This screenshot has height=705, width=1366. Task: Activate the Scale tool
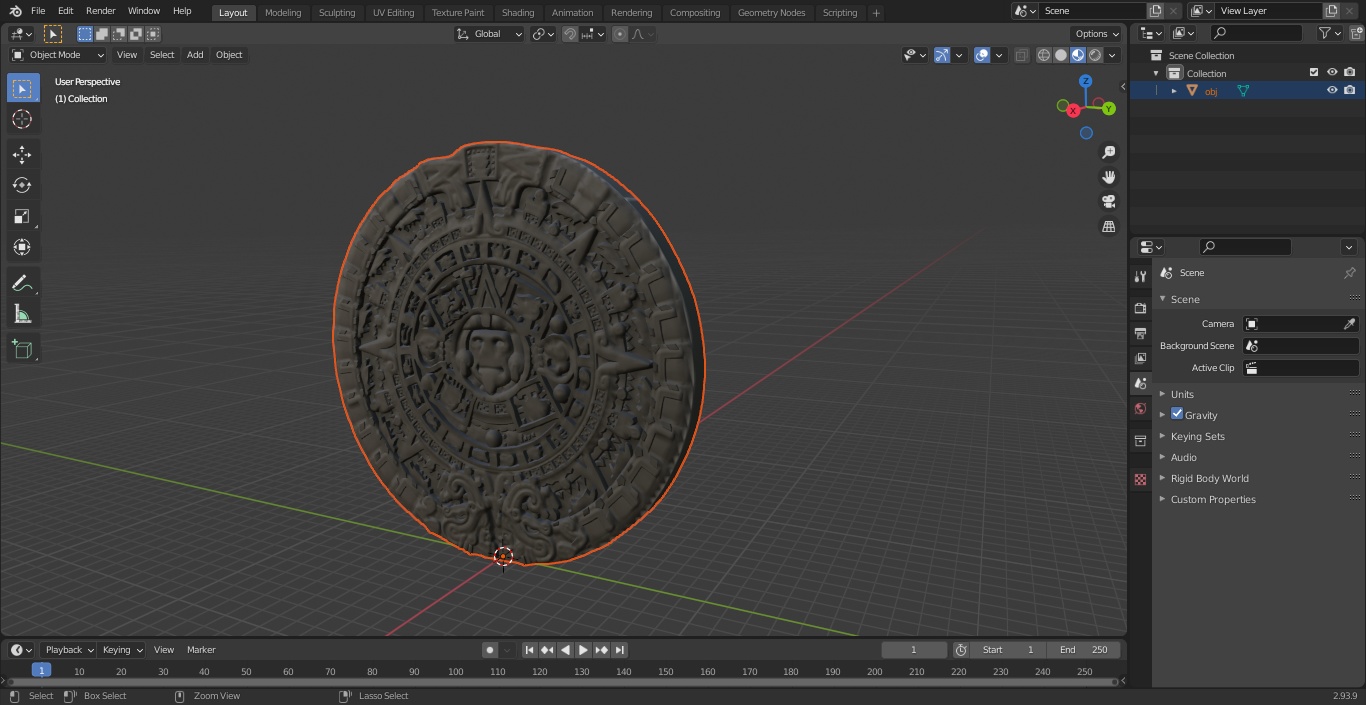click(x=22, y=216)
